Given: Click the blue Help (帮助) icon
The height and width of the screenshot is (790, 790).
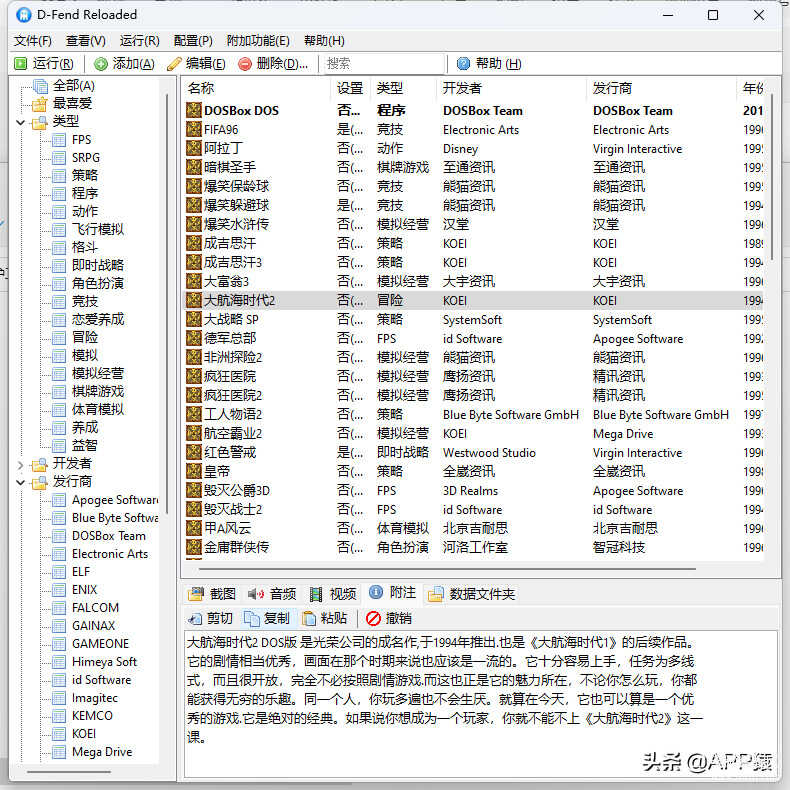Looking at the screenshot, I should coord(463,63).
